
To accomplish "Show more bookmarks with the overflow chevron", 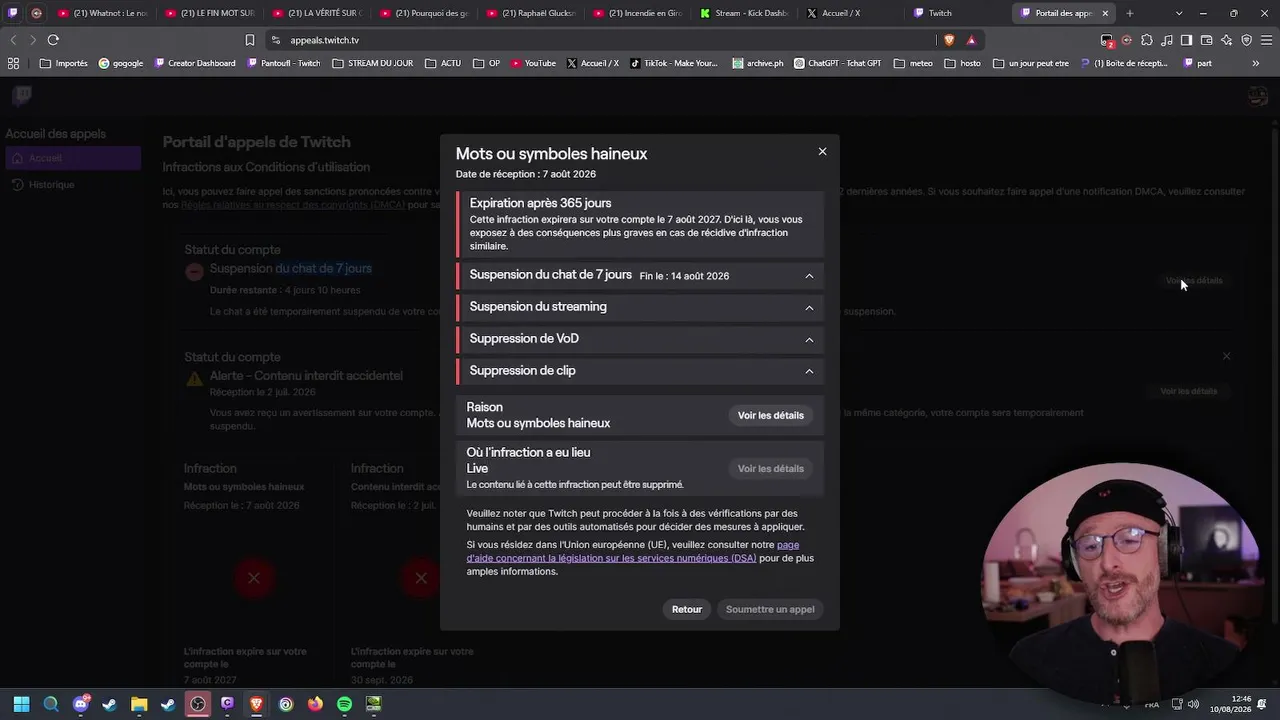I will 1256,63.
